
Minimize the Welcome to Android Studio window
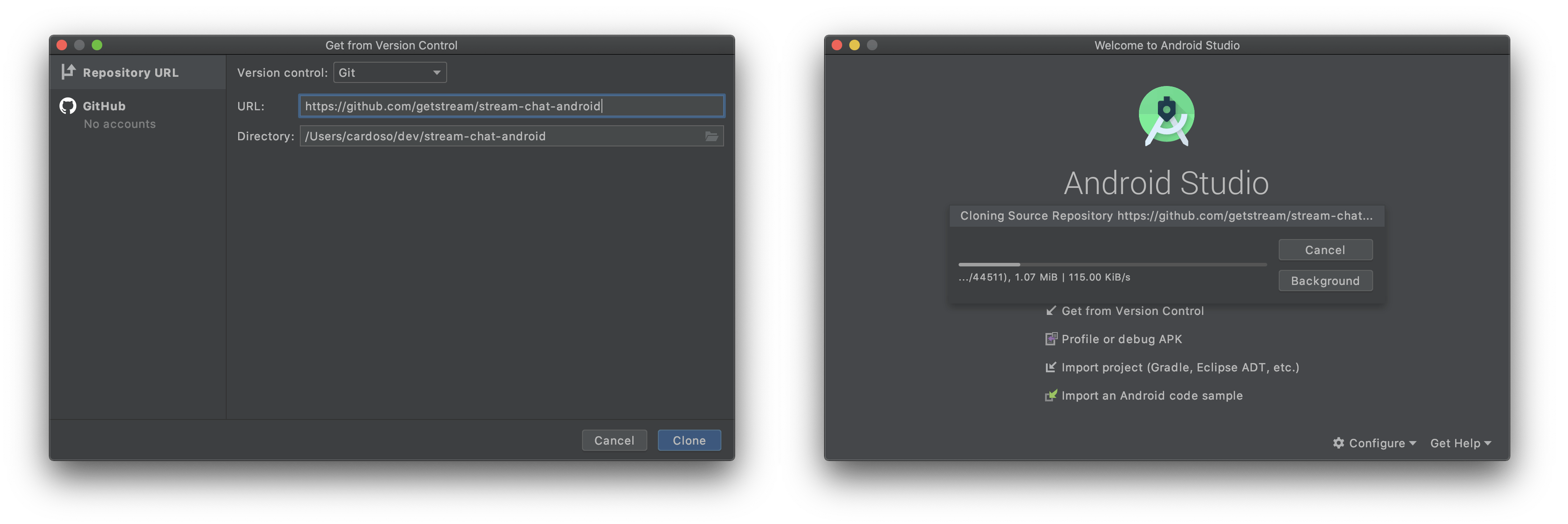(854, 45)
